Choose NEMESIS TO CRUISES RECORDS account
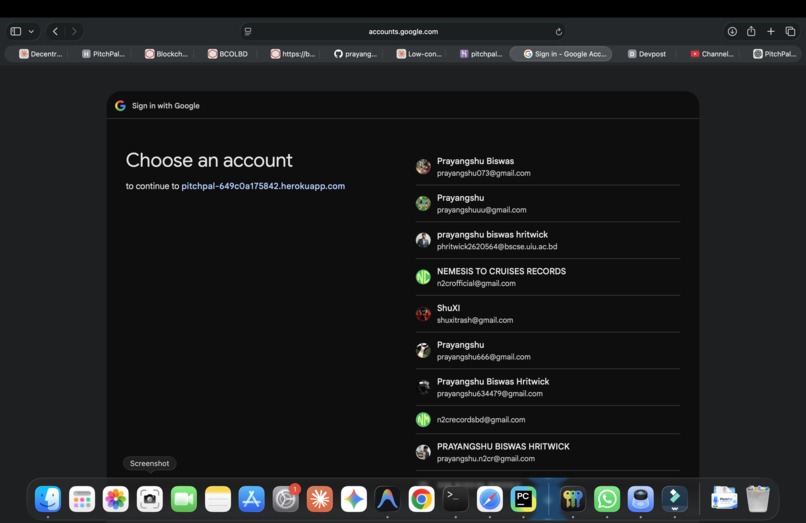 pyautogui.click(x=547, y=277)
